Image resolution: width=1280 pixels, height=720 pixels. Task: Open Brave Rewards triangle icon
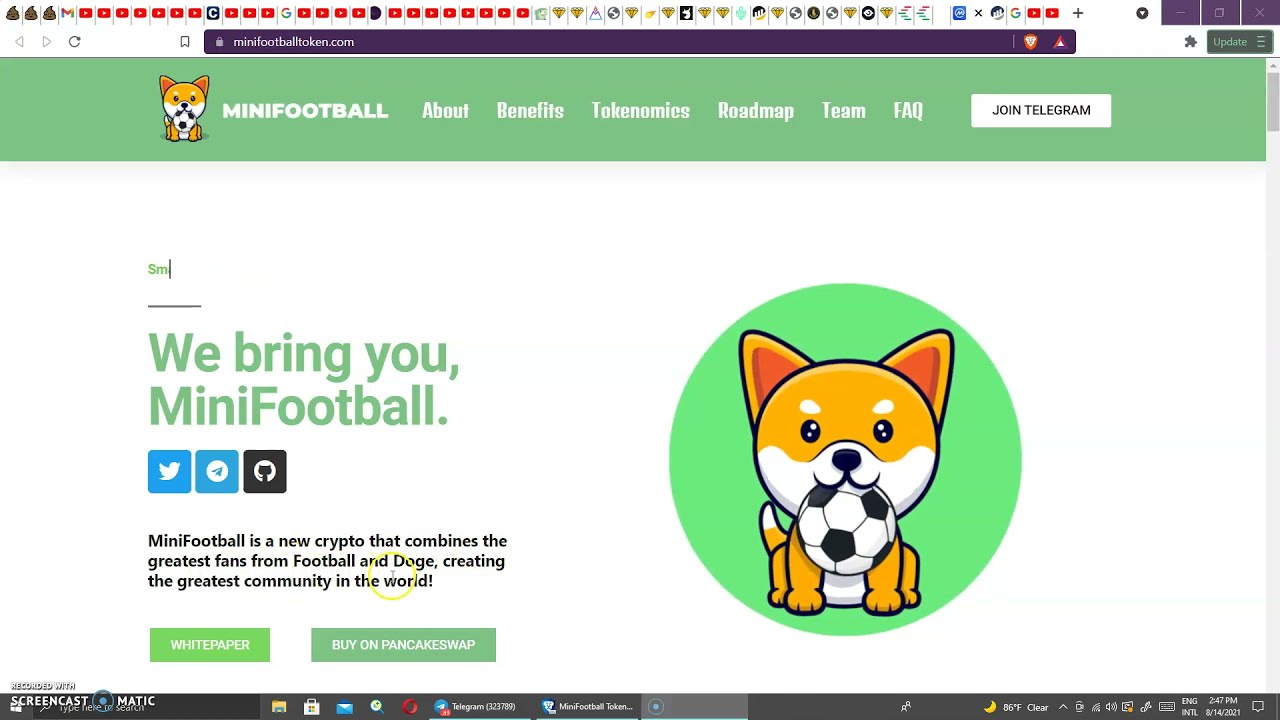coord(1060,42)
